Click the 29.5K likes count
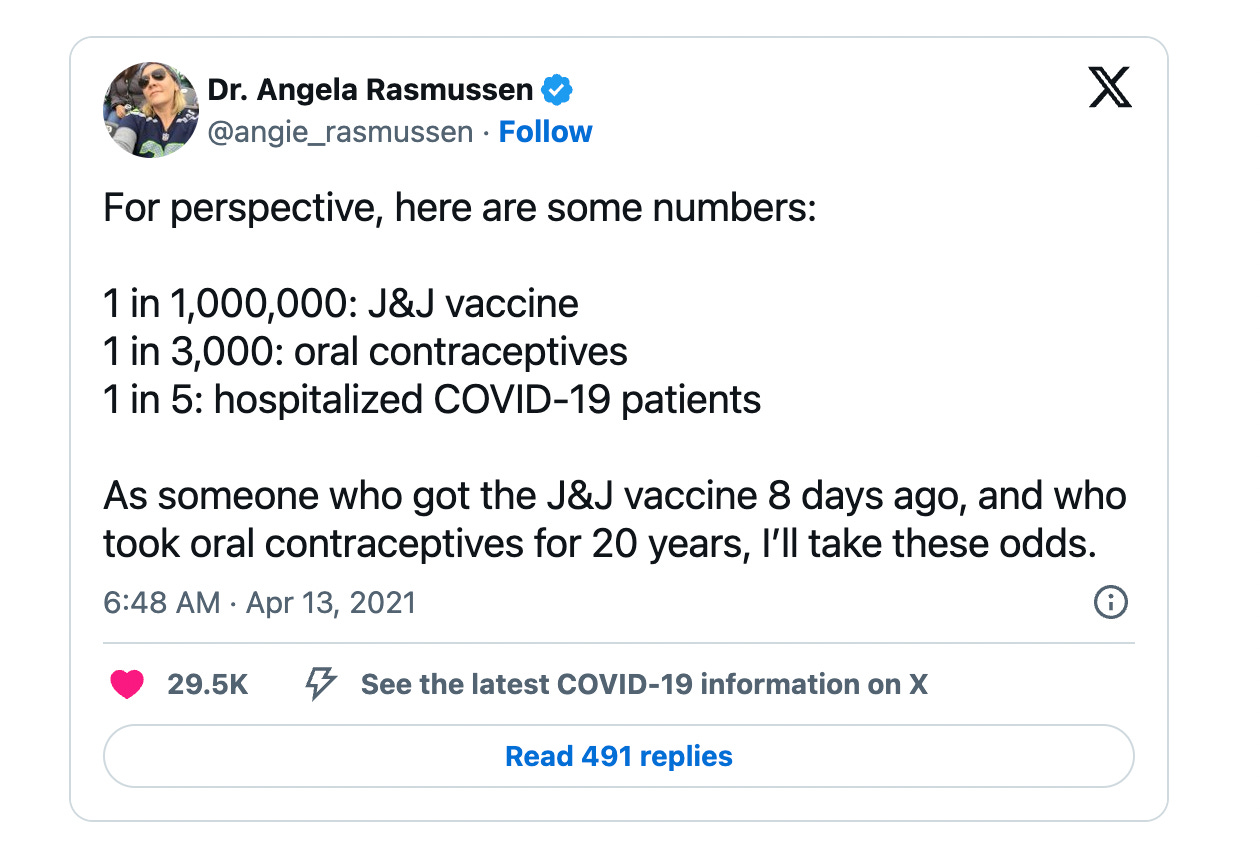Image resolution: width=1260 pixels, height=848 pixels. [208, 685]
